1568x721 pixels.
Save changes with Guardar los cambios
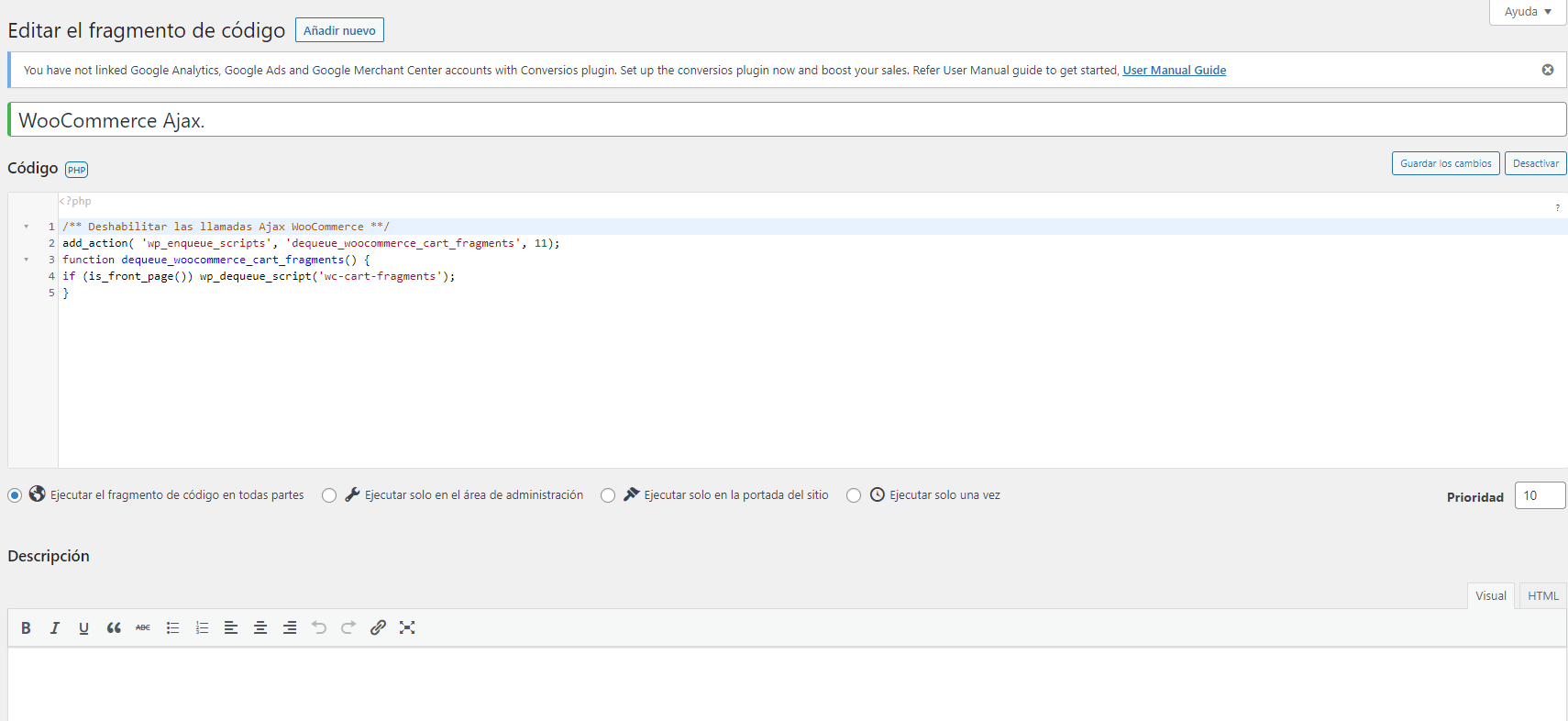1446,163
